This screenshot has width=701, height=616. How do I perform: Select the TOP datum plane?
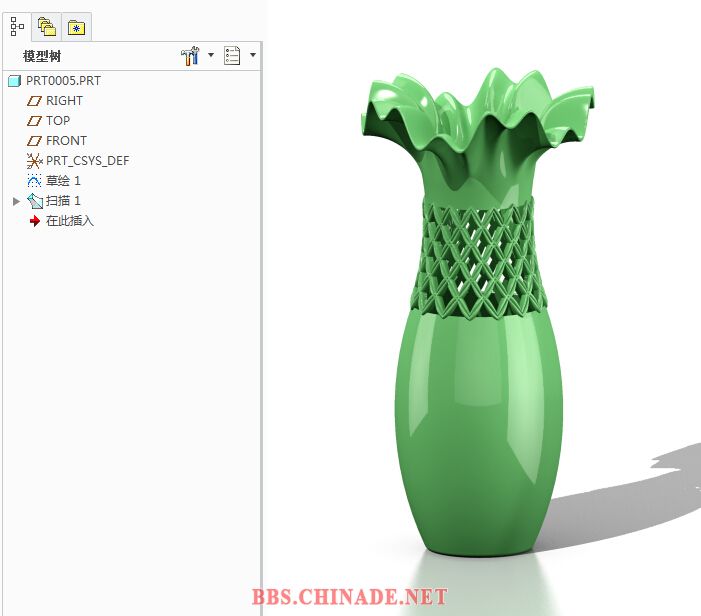coord(58,121)
